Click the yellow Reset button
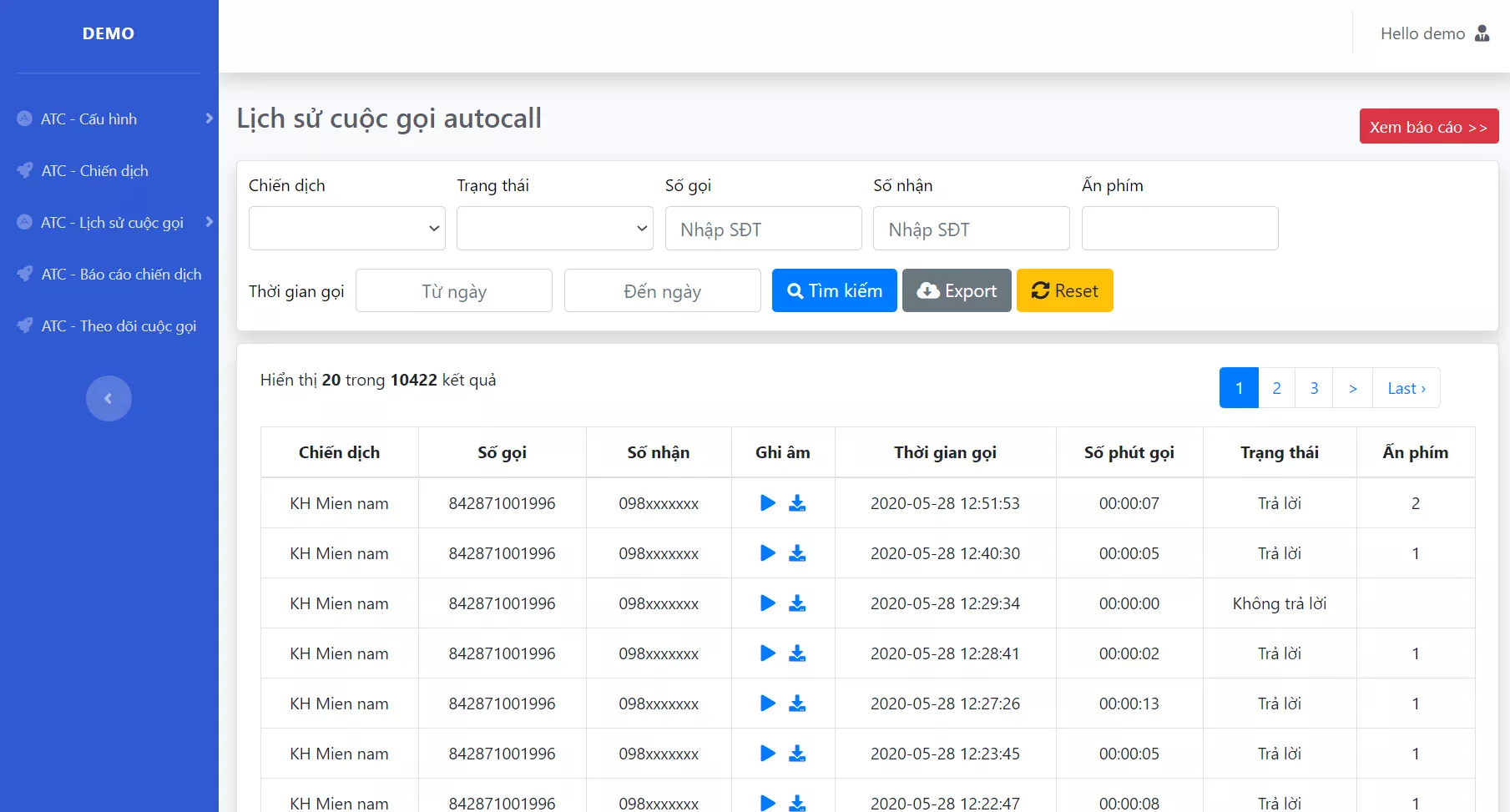This screenshot has width=1510, height=812. tap(1065, 290)
